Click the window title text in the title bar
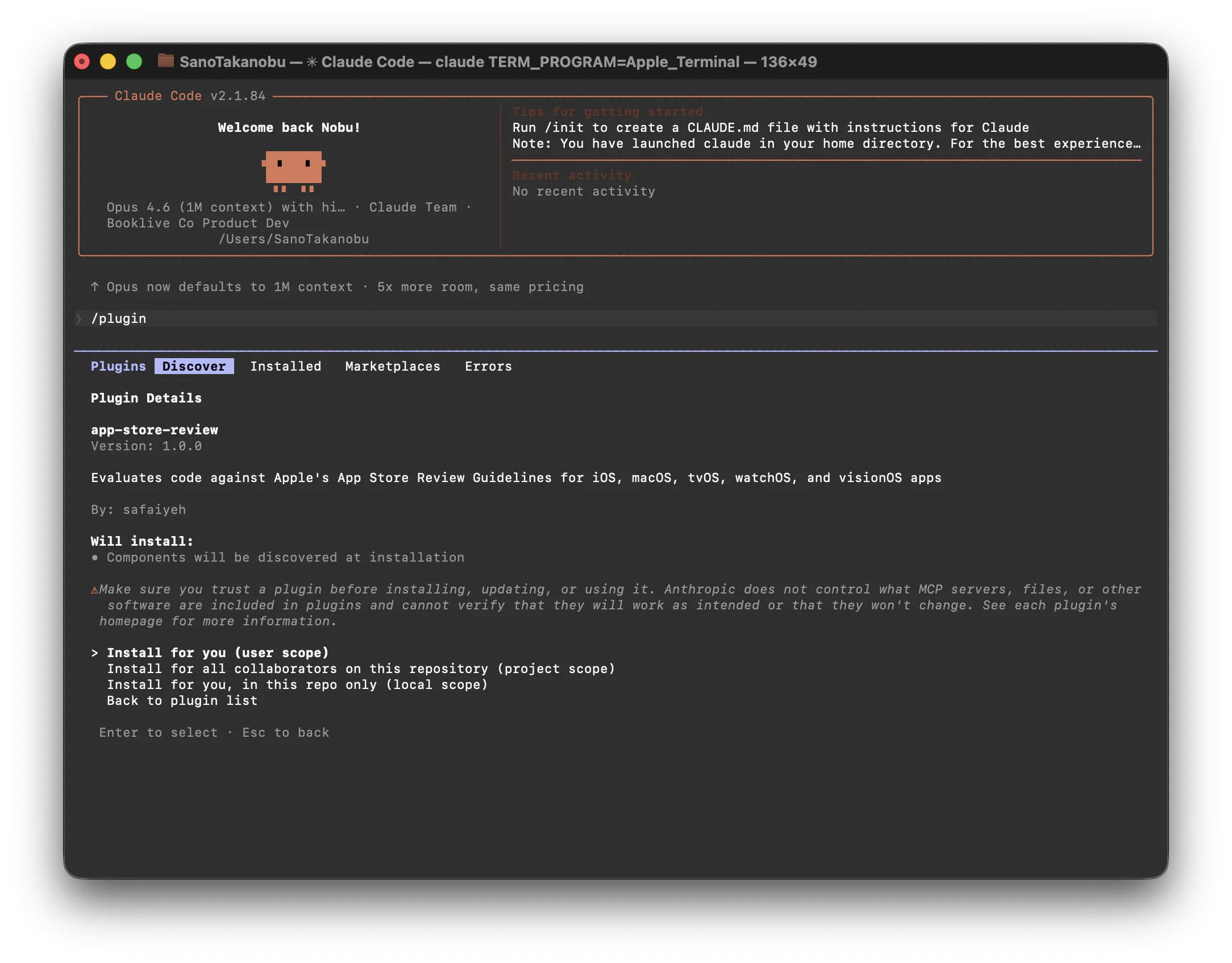The height and width of the screenshot is (963, 1232). (498, 61)
